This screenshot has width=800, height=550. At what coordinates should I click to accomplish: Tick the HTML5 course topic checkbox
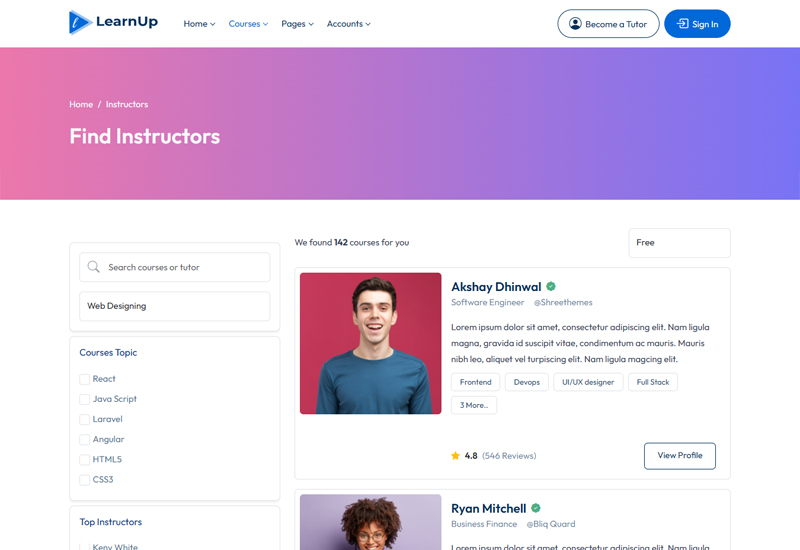pyautogui.click(x=85, y=460)
